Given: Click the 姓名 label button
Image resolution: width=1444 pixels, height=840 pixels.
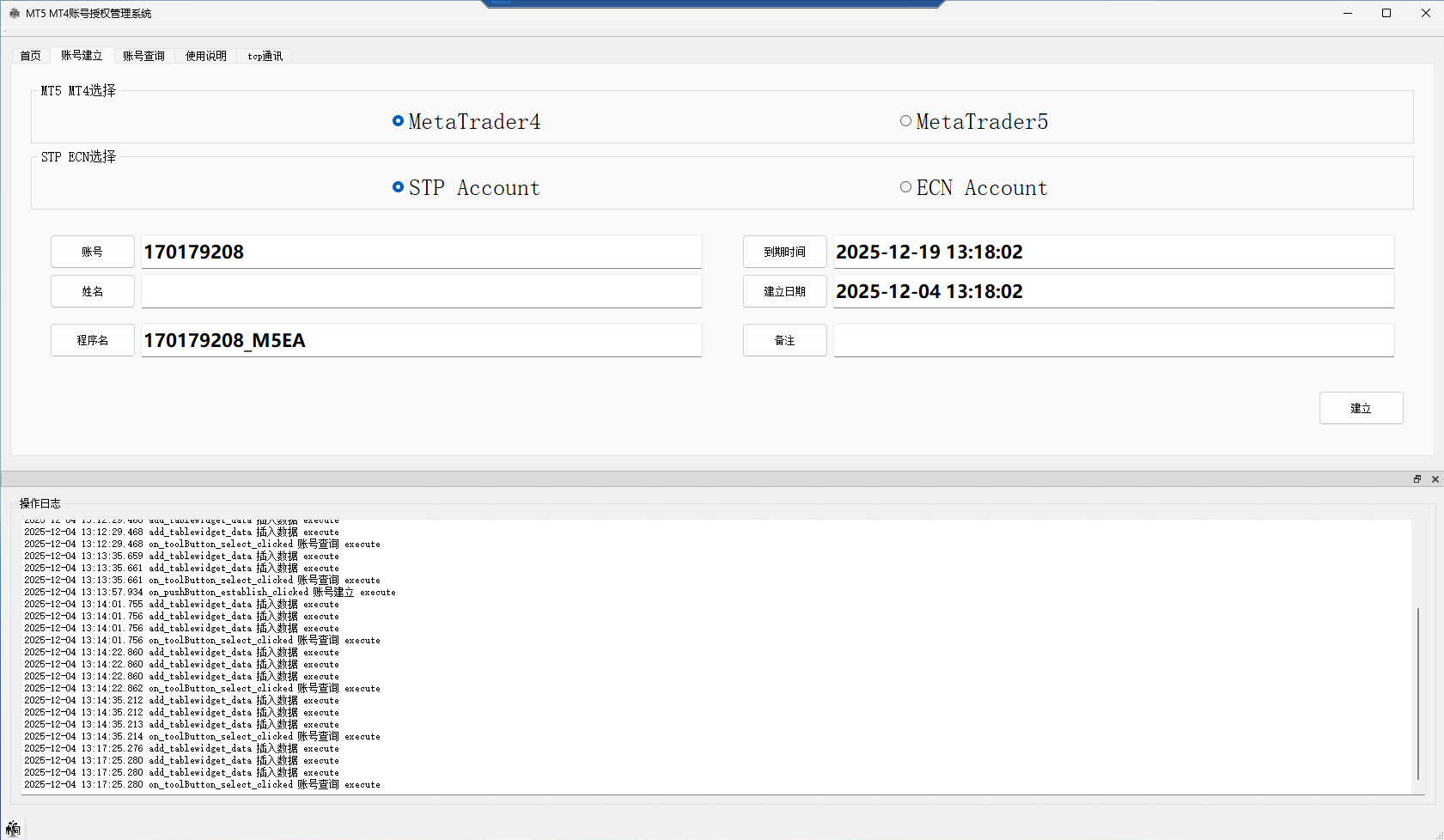Looking at the screenshot, I should (x=93, y=291).
